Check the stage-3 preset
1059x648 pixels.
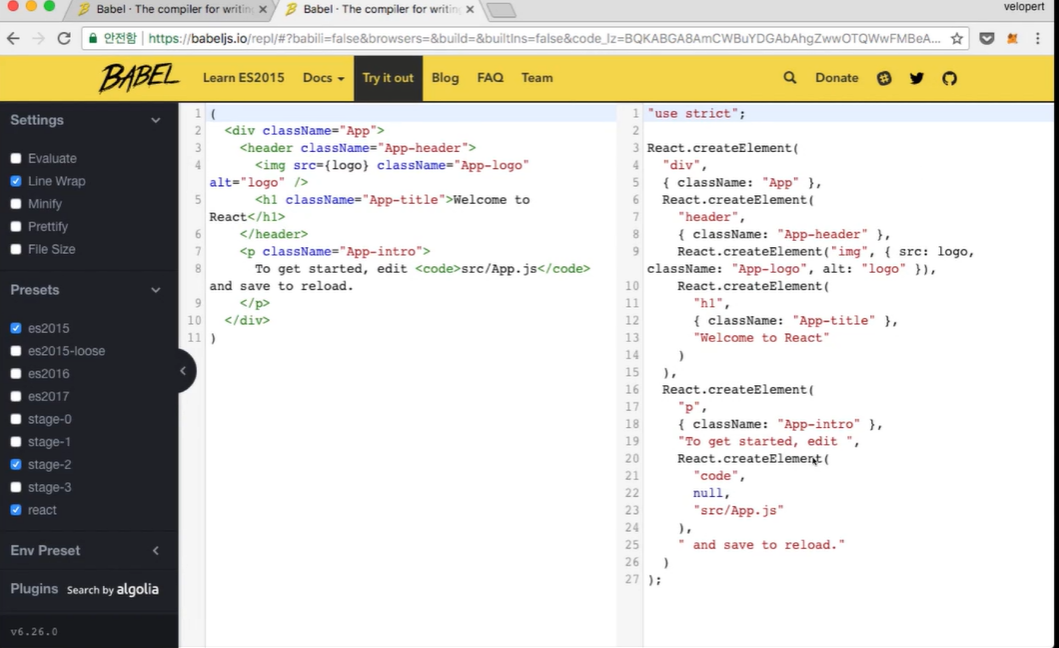pos(16,487)
